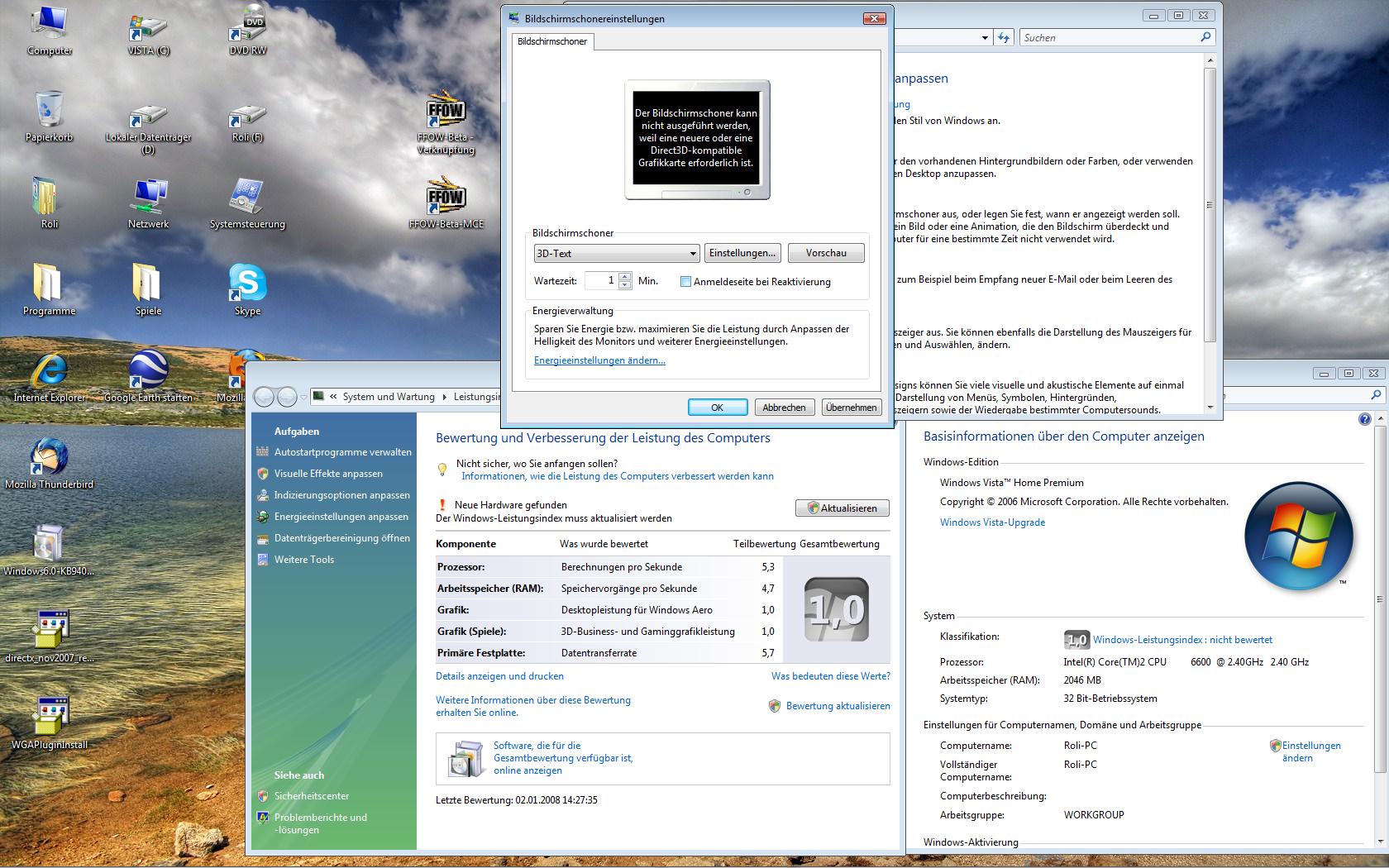The height and width of the screenshot is (868, 1389).
Task: Open Visuelle Effekte anpassen task
Action: [328, 474]
